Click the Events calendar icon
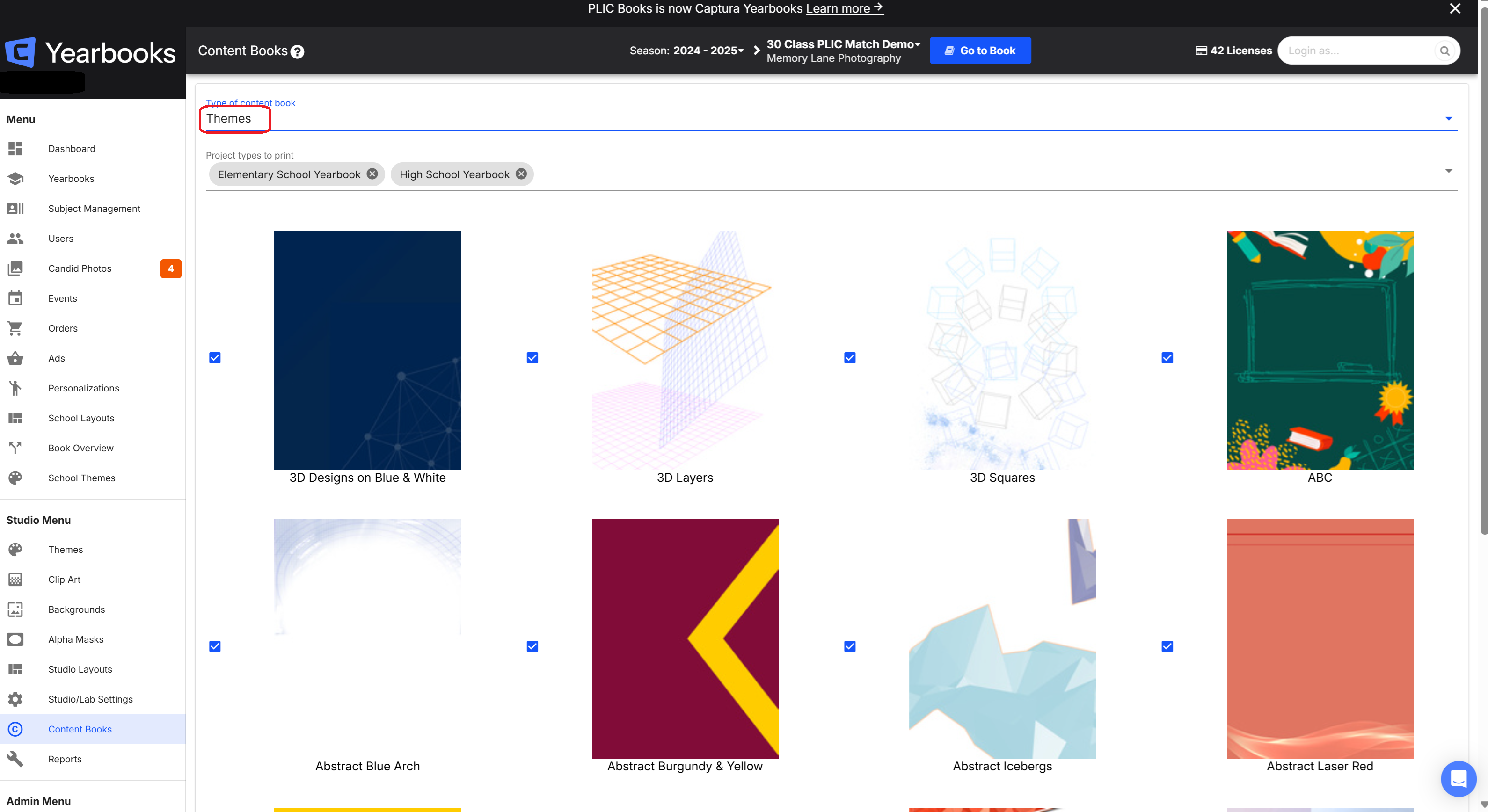Viewport: 1488px width, 812px height. point(15,298)
